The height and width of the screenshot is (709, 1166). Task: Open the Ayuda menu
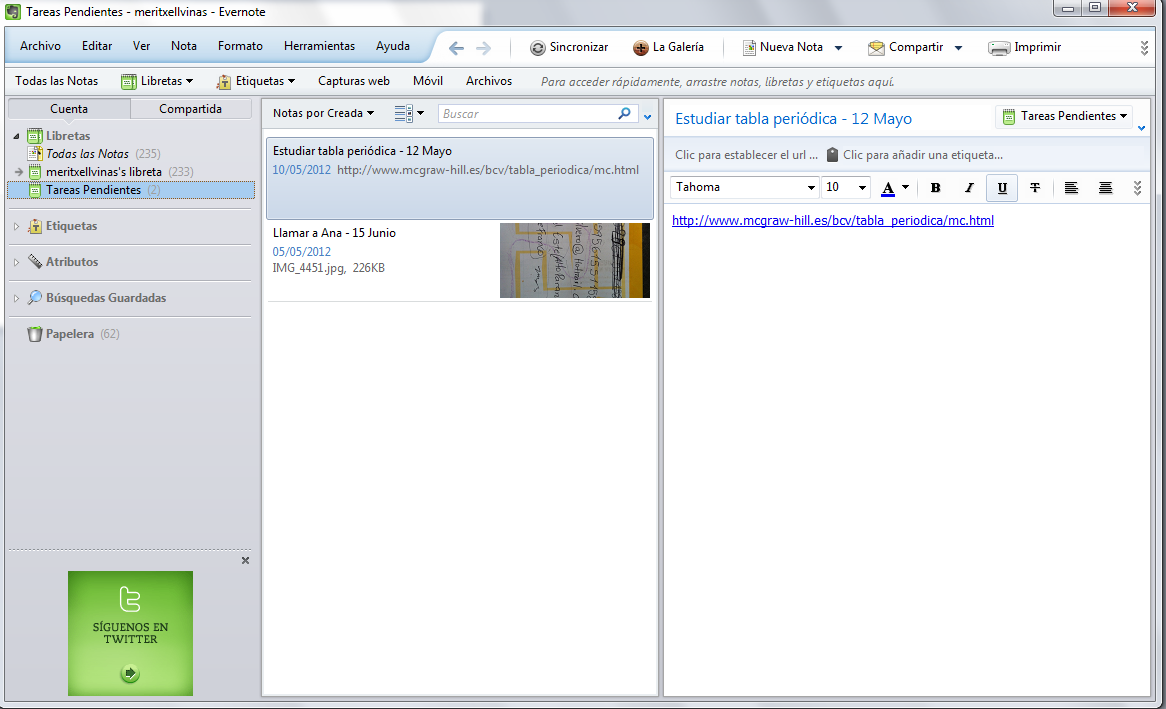coord(393,46)
